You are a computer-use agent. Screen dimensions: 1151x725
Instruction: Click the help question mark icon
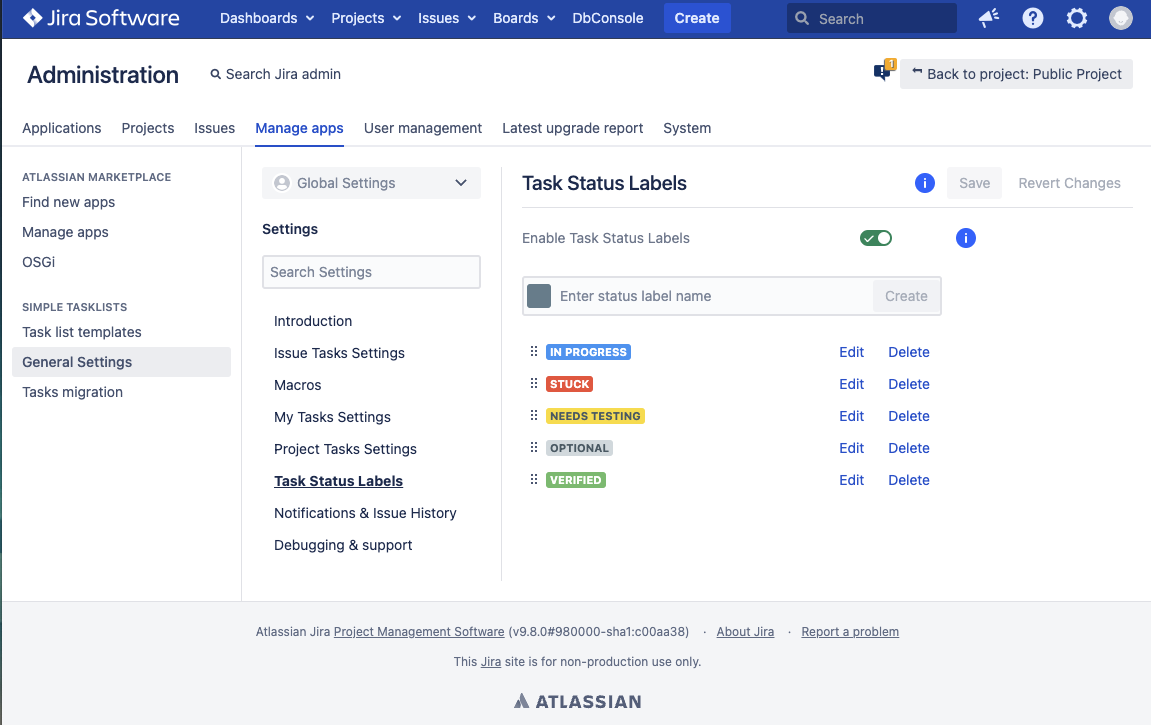coord(1032,18)
